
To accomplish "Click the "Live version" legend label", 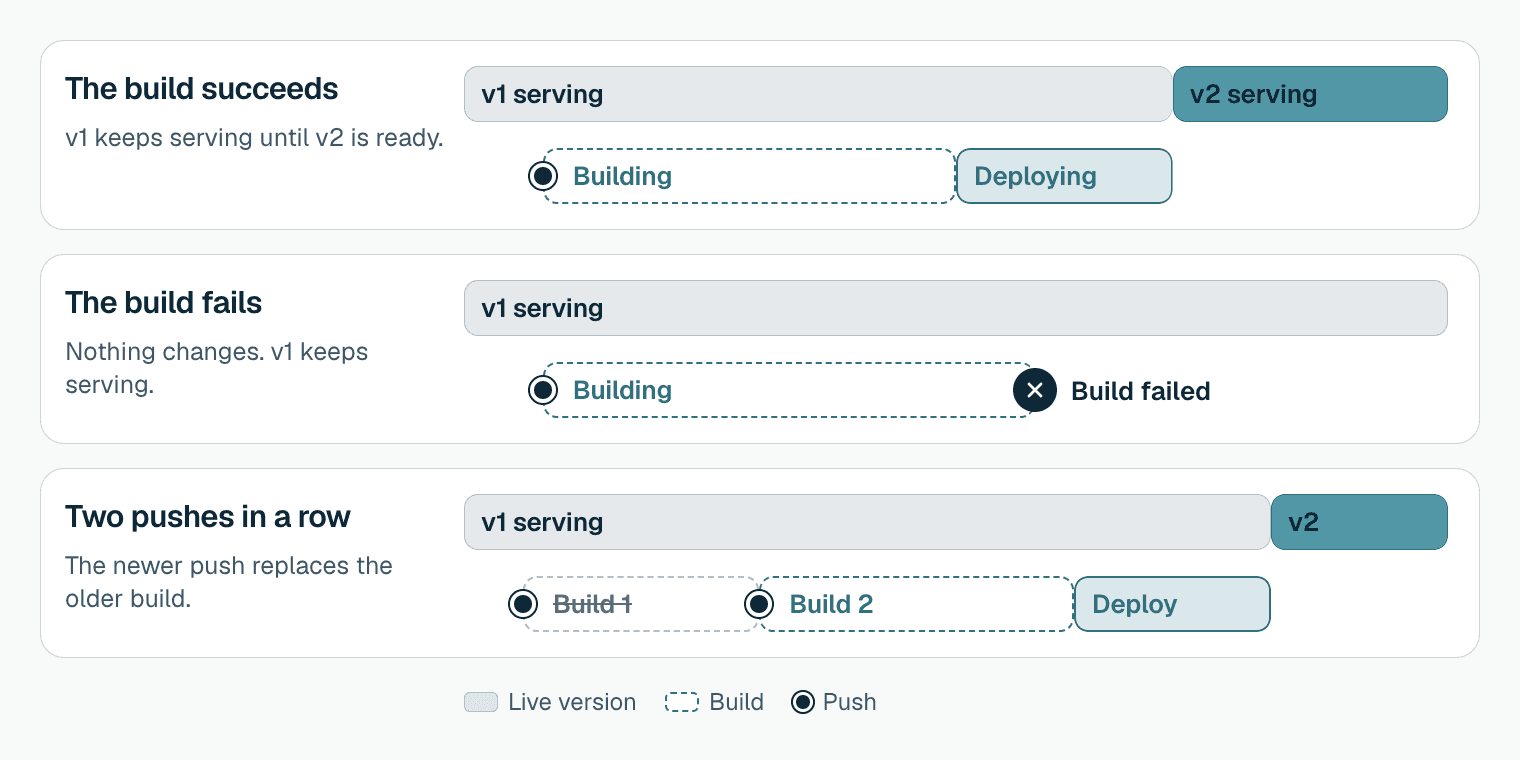I will (572, 702).
